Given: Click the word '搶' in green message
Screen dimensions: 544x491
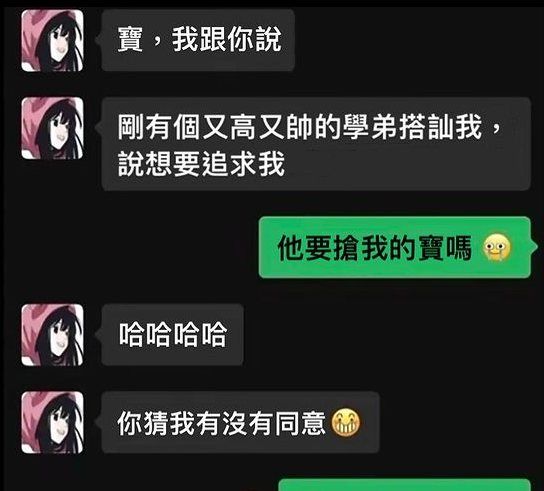Looking at the screenshot, I should point(346,247).
